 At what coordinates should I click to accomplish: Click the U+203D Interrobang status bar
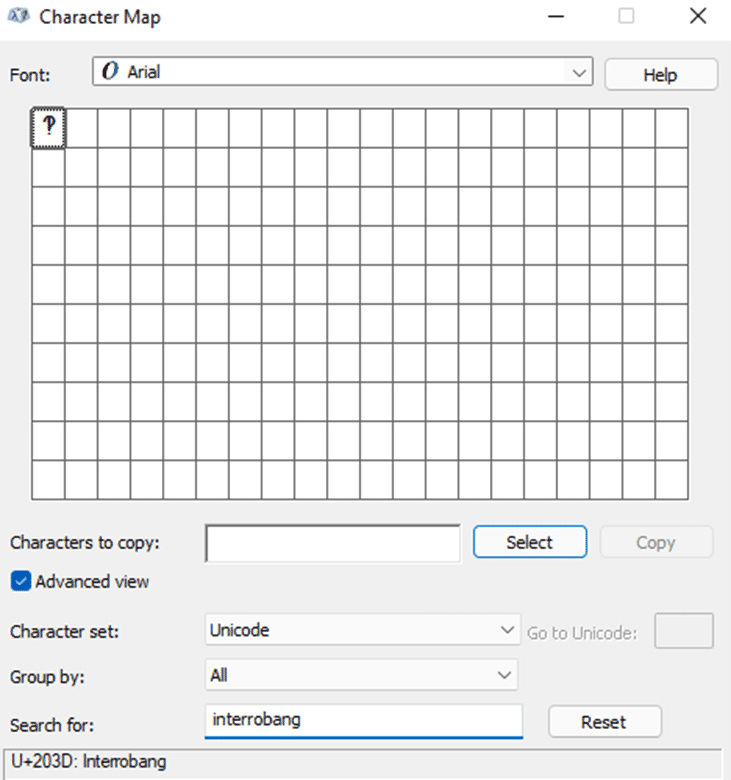click(x=362, y=762)
